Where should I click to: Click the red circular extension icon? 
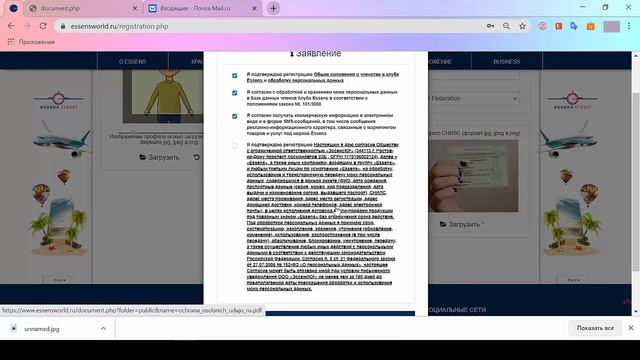542,26
